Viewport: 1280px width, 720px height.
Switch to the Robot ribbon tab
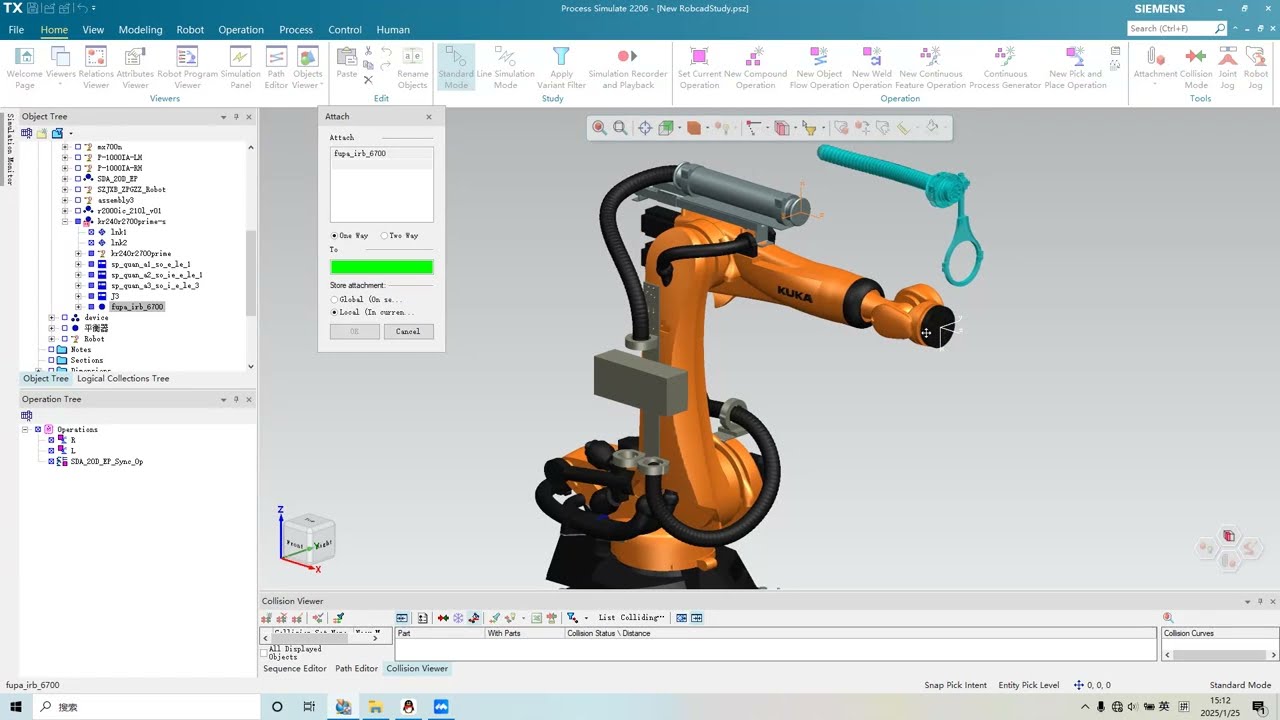tap(190, 30)
